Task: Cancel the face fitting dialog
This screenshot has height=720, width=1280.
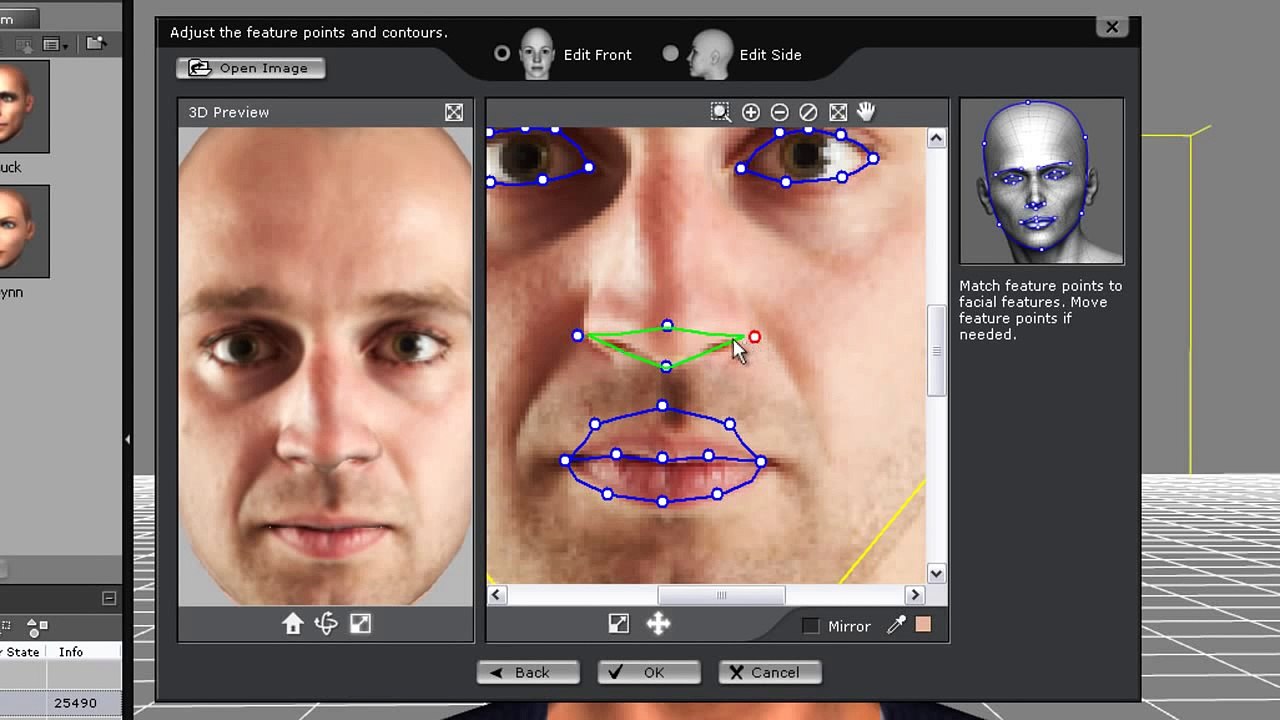Action: pyautogui.click(x=770, y=672)
